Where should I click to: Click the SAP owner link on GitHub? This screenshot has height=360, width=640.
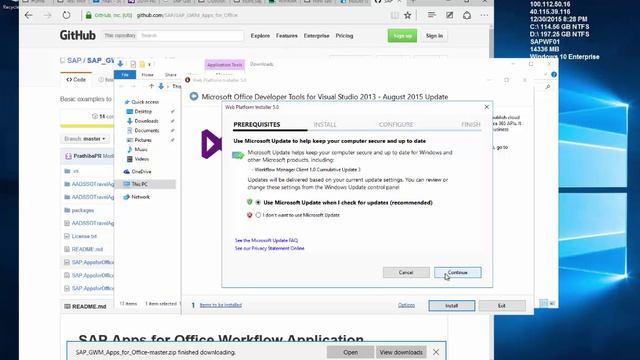click(x=74, y=60)
